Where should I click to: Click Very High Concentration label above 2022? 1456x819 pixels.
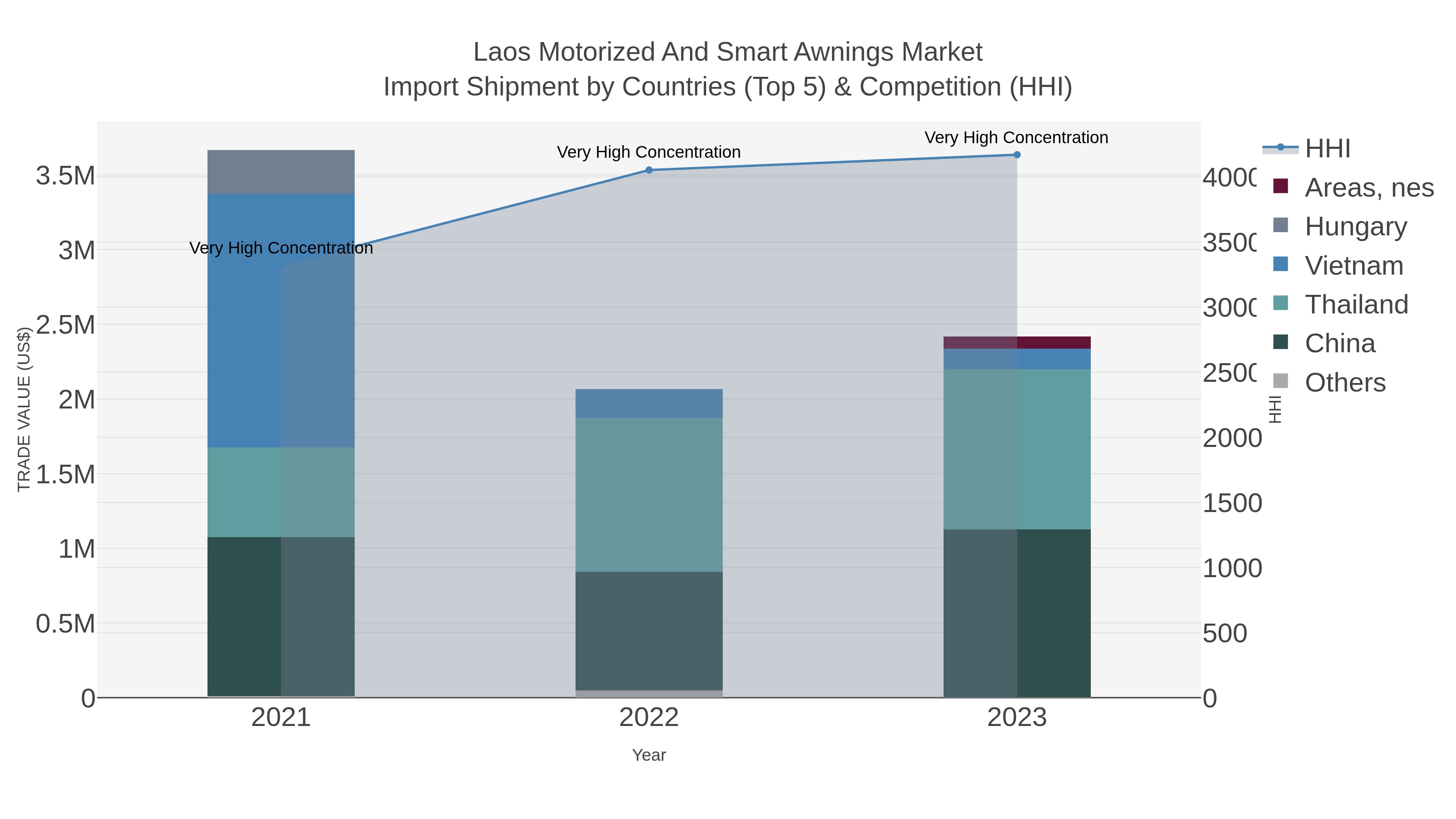tap(649, 152)
